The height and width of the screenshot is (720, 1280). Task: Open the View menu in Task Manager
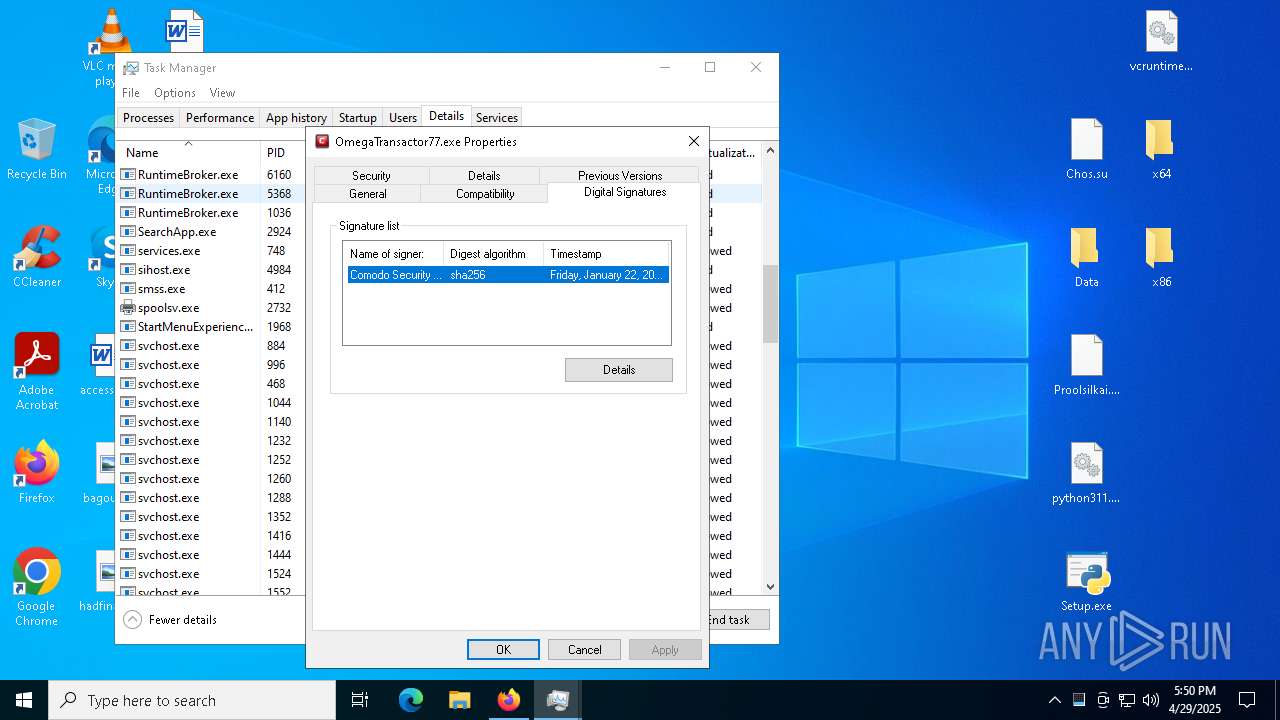[x=222, y=92]
